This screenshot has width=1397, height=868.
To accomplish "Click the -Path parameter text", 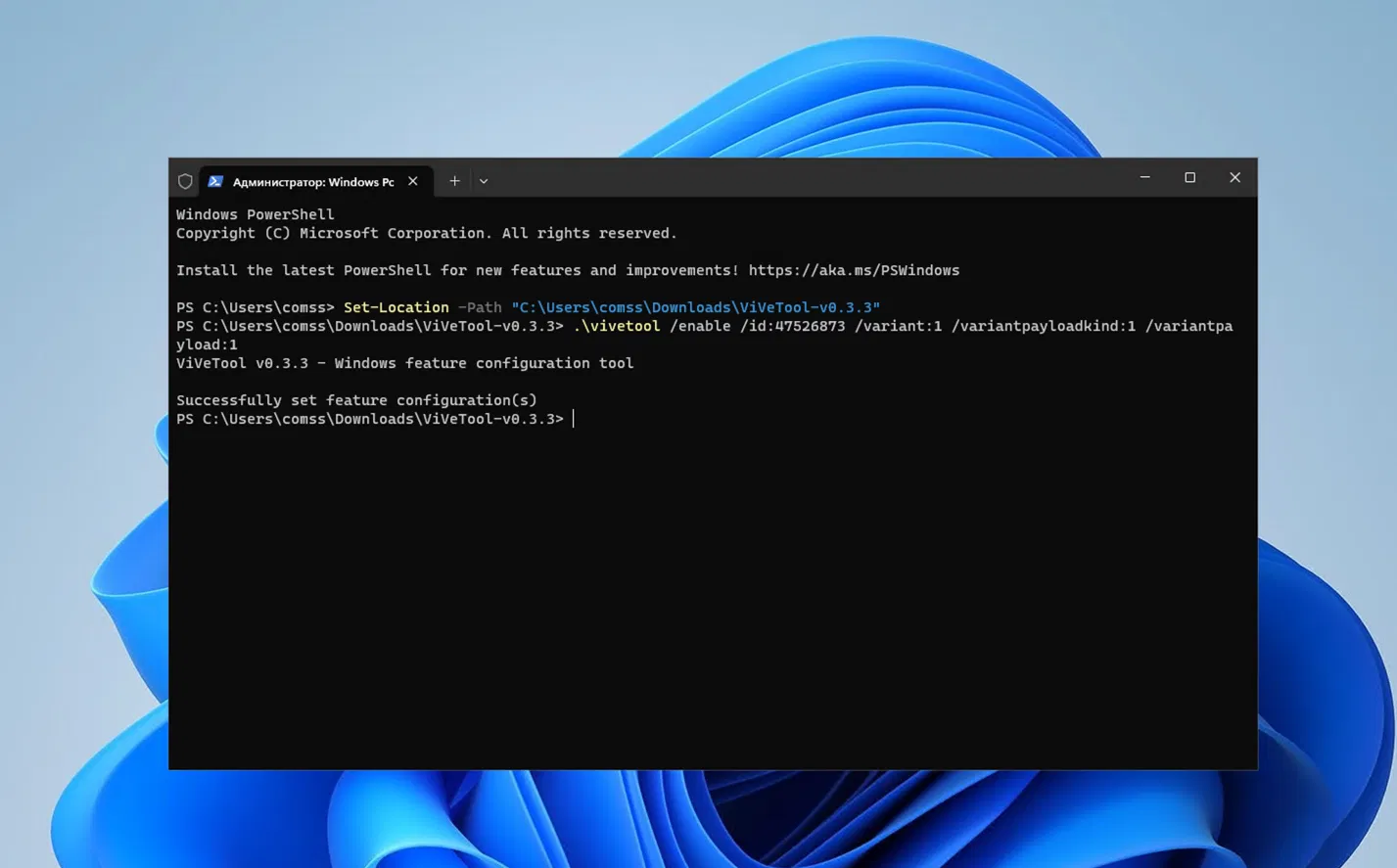I will pyautogui.click(x=480, y=307).
